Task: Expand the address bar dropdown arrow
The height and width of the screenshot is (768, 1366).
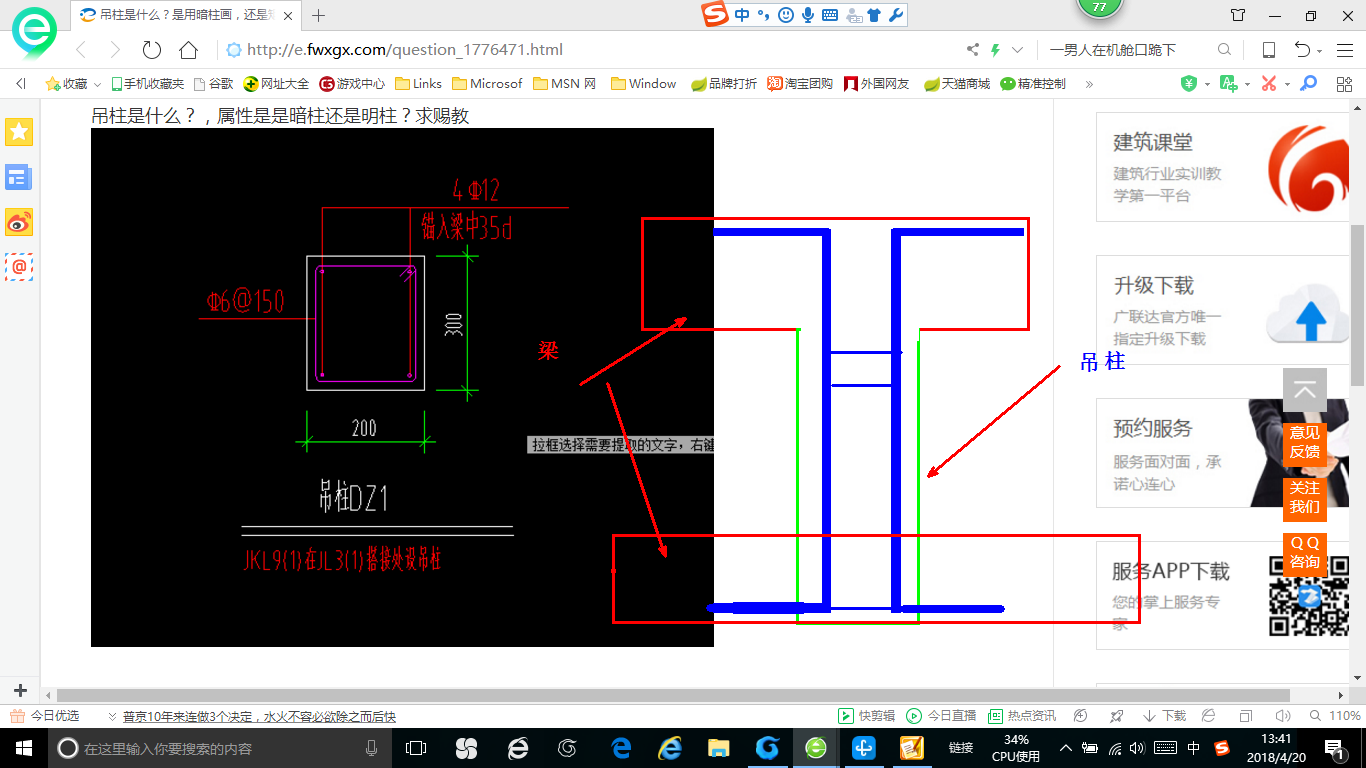Action: pyautogui.click(x=1018, y=50)
